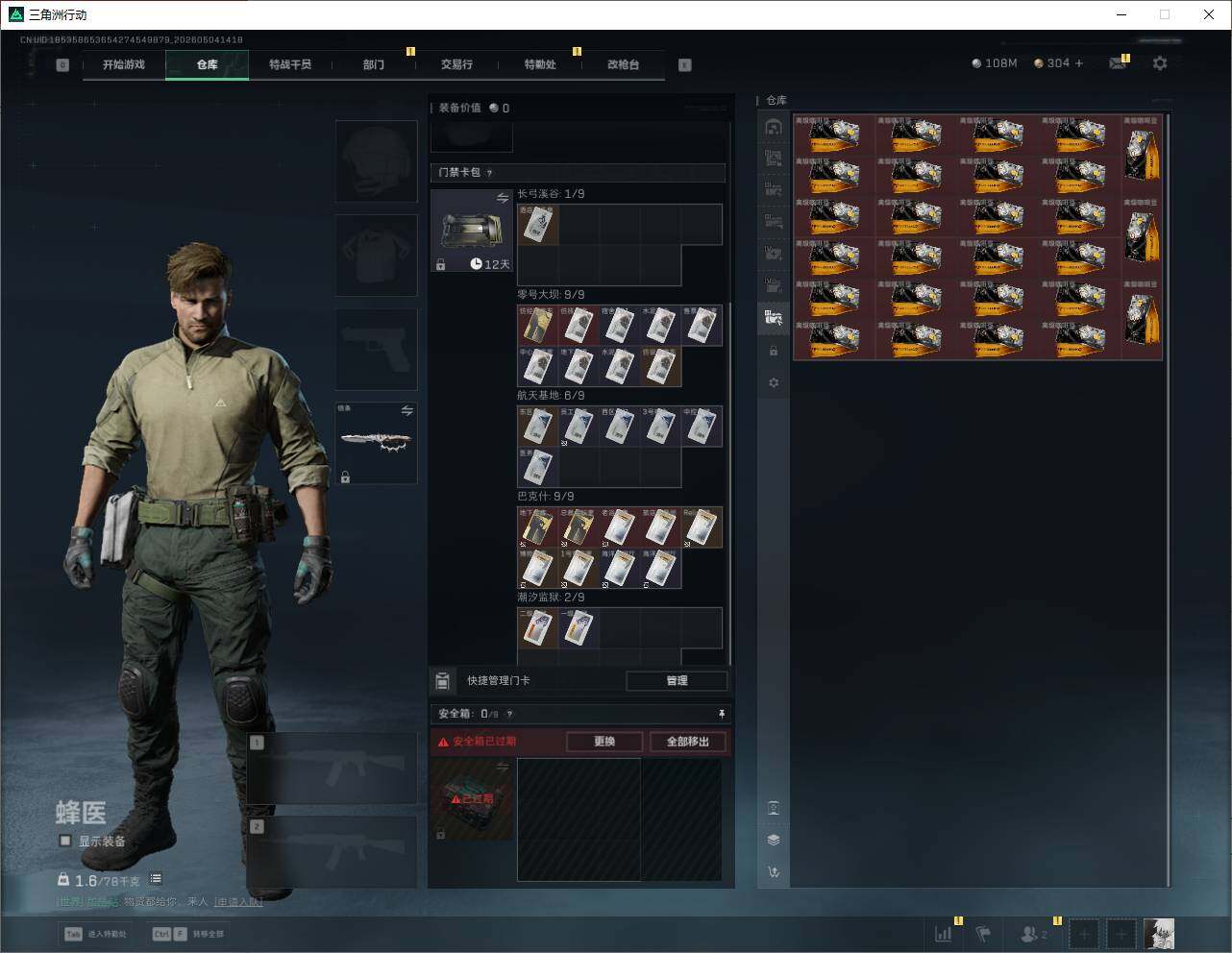Open the 开始游戏 tab
Screen dimensions: 1232x953
pyautogui.click(x=124, y=64)
